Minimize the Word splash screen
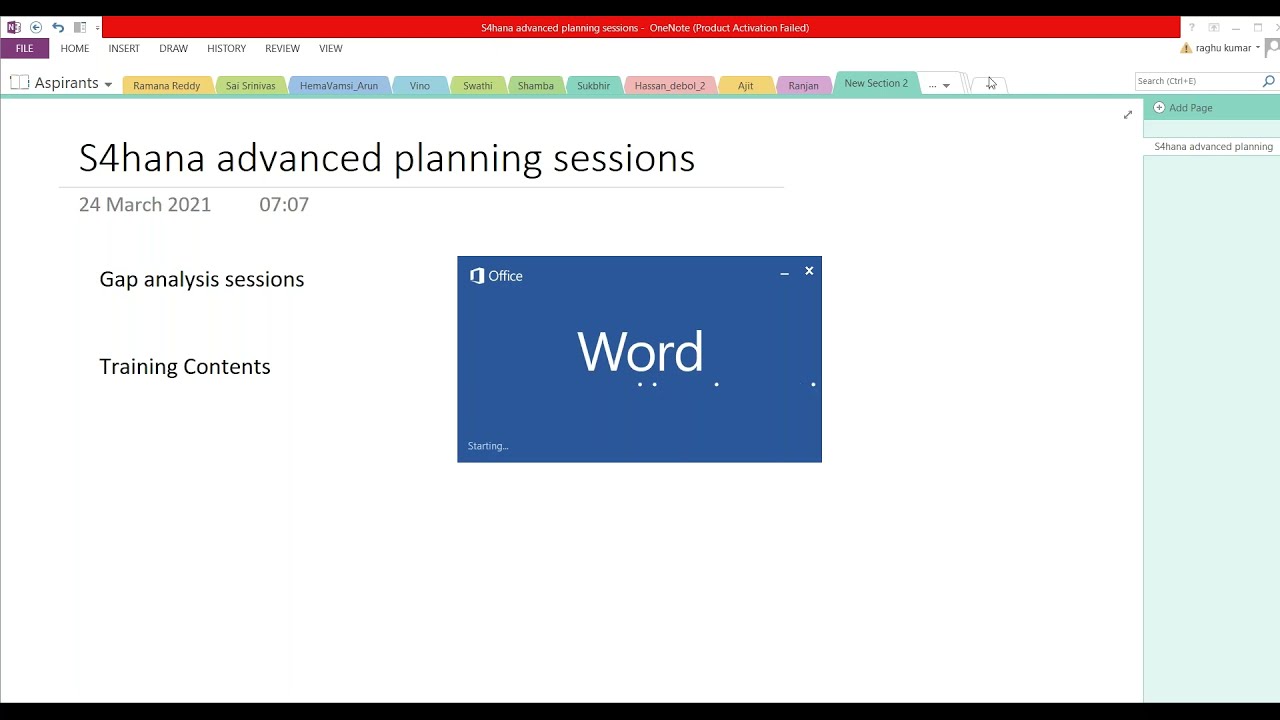The width and height of the screenshot is (1280, 720). point(784,272)
